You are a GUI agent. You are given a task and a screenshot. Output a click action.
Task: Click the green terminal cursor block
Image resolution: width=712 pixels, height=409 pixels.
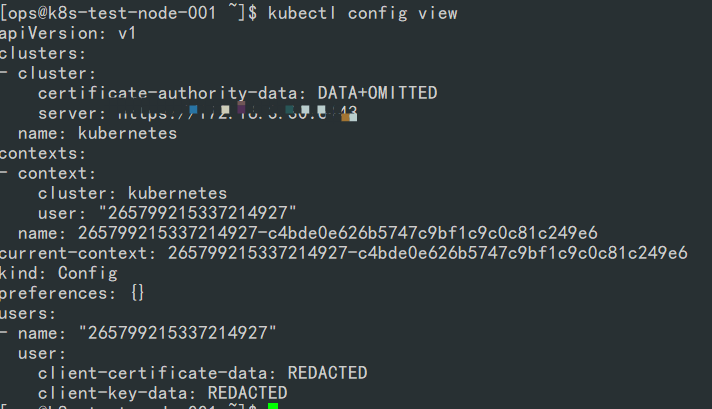click(x=272, y=406)
